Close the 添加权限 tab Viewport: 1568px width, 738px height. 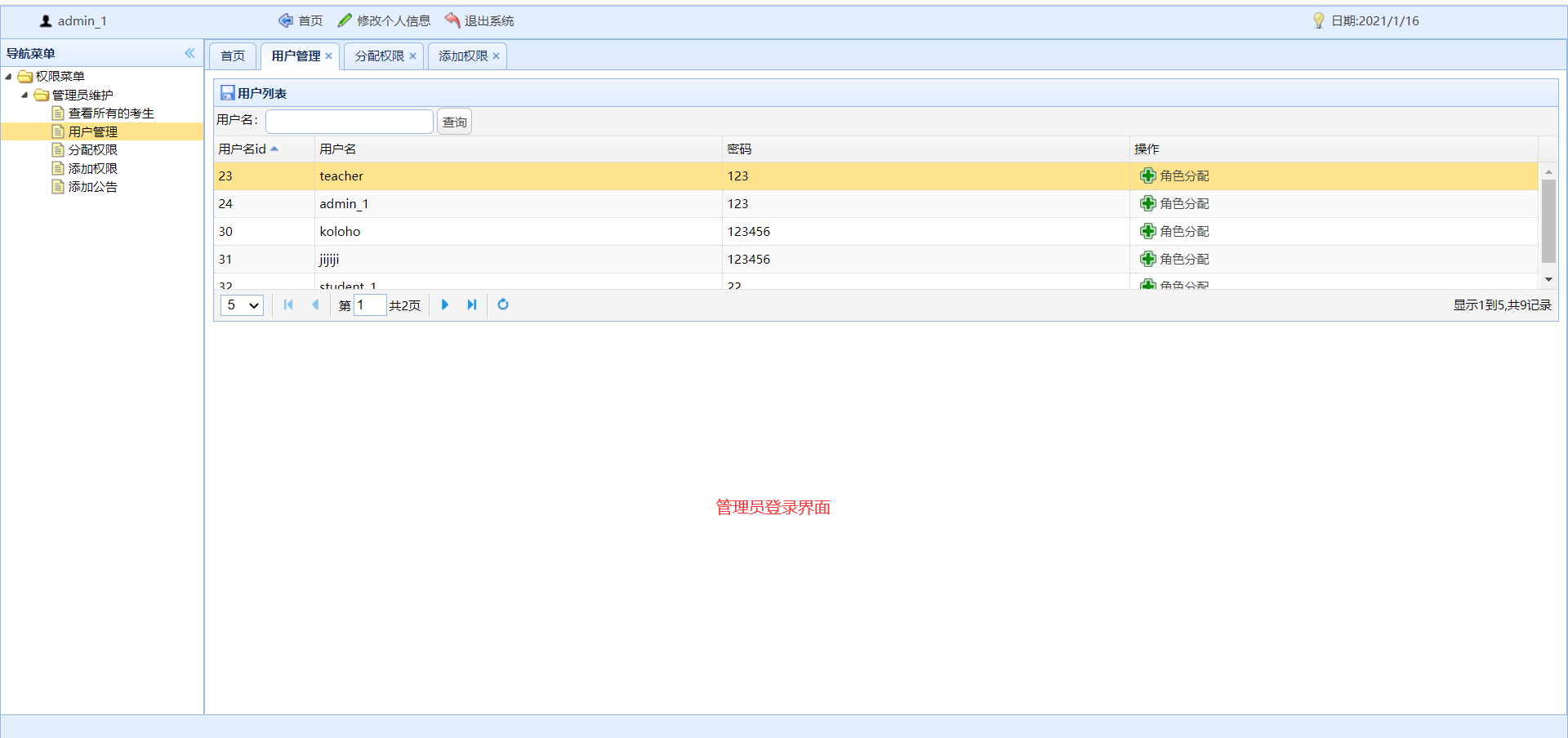pos(496,56)
